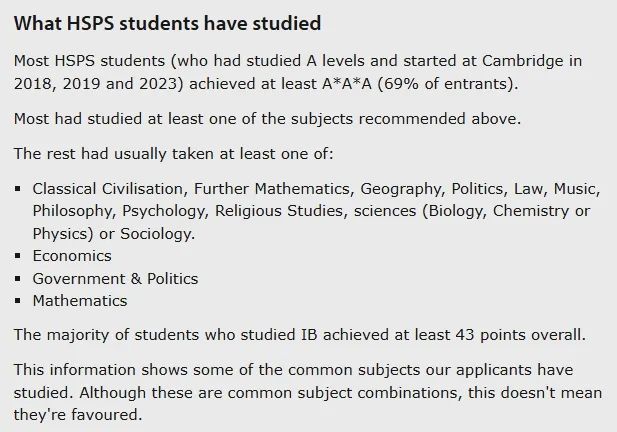The image size is (617, 432).
Task: Click the 'Psychology' subject text
Action: pos(163,211)
